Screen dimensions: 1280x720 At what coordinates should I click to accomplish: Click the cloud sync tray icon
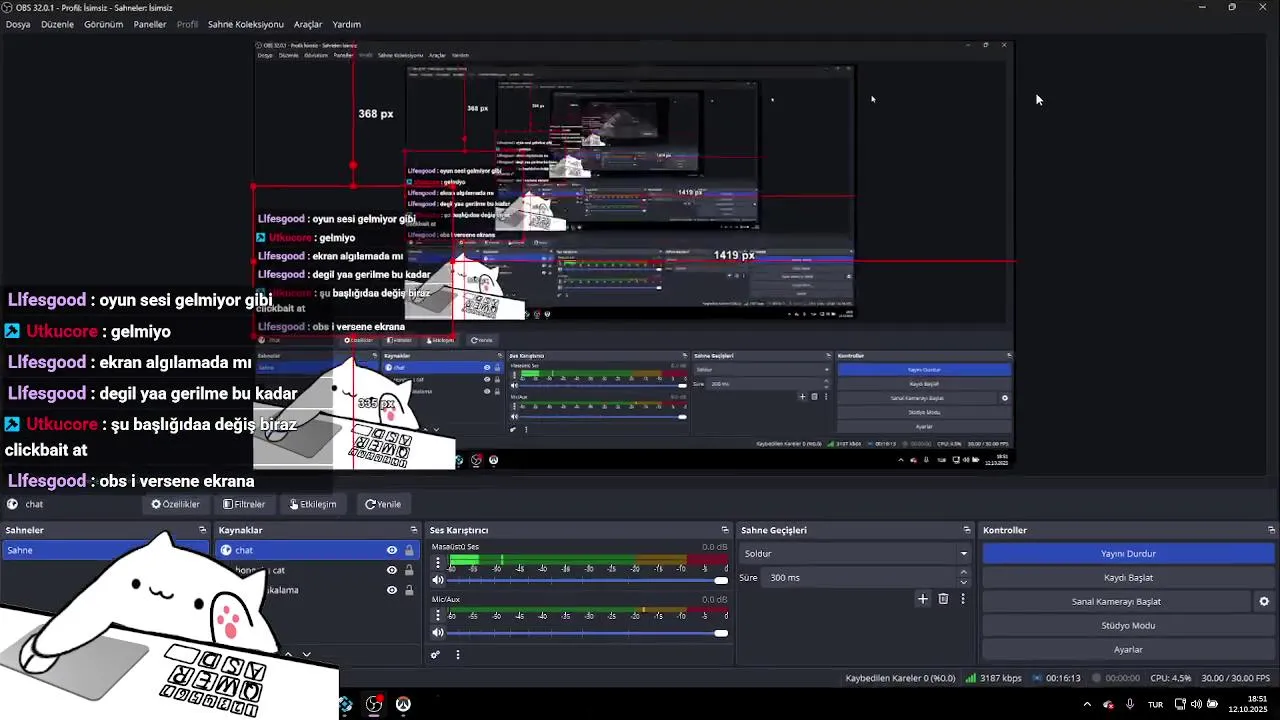tap(1108, 704)
